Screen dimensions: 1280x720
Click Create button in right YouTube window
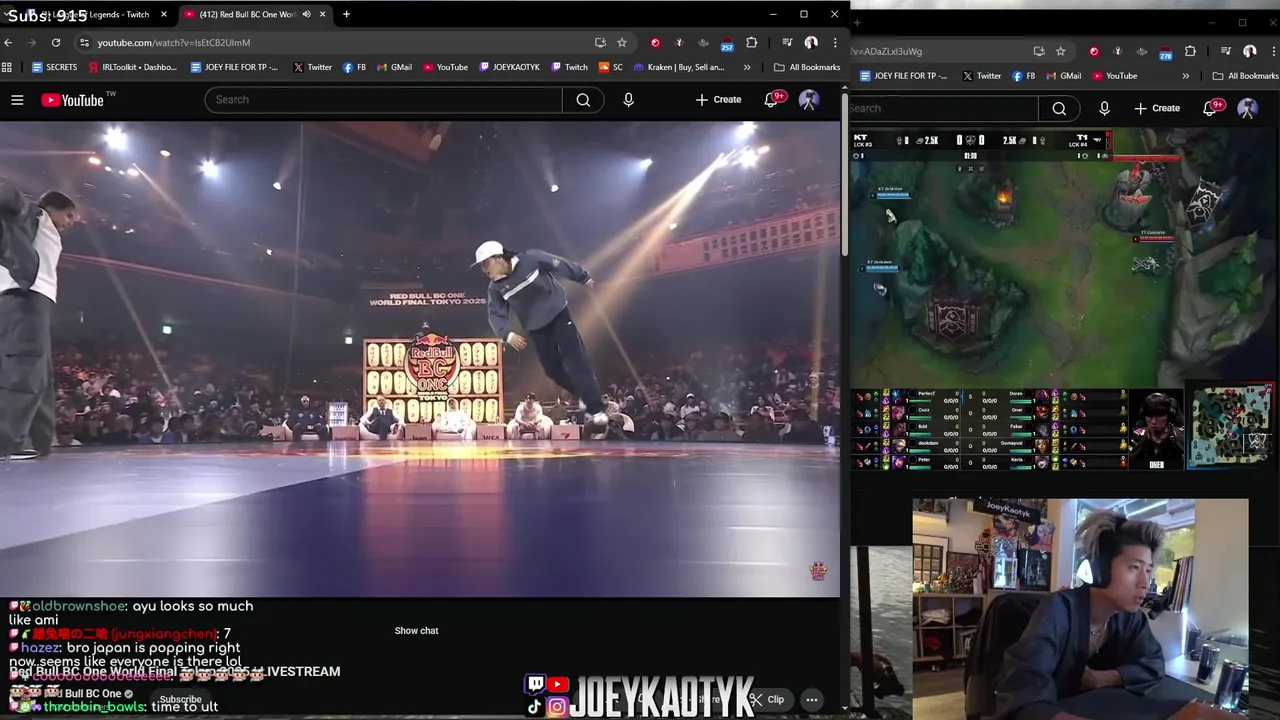coord(1157,108)
